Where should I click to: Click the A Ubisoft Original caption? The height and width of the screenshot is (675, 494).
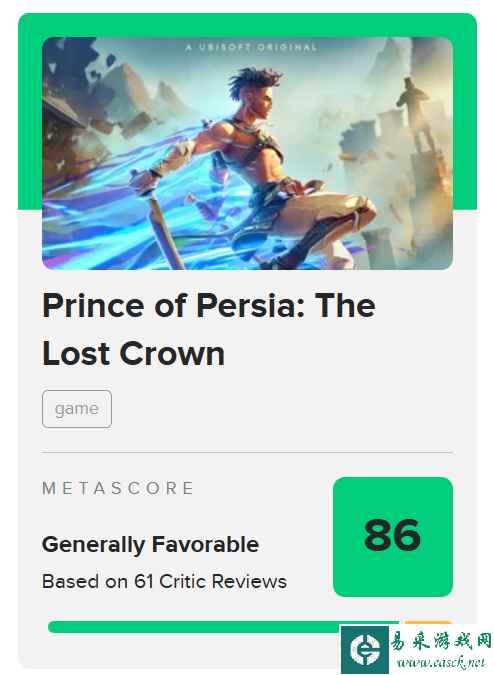(251, 47)
